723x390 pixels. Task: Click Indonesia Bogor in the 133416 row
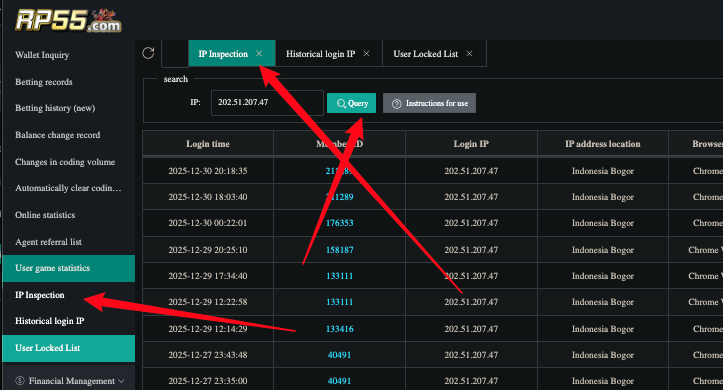(x=603, y=329)
